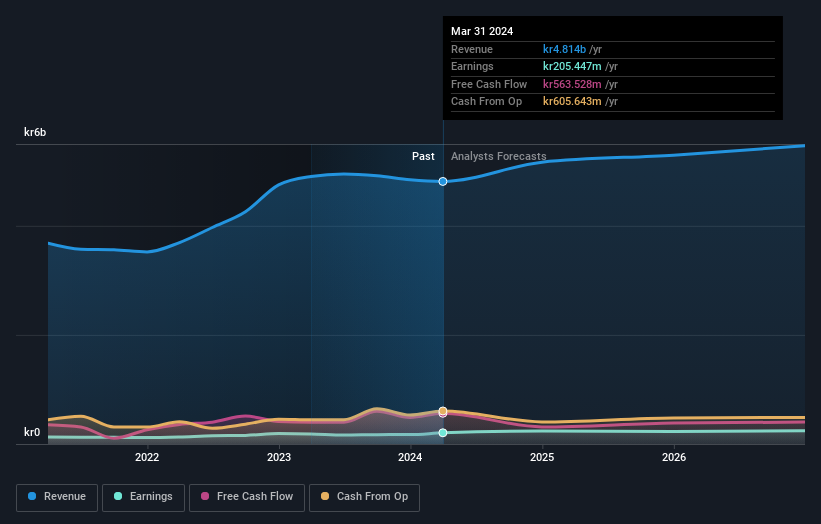Screen dimensions: 821x524
Task: Click the Revenue data point marker on the blue line
Action: 443,182
